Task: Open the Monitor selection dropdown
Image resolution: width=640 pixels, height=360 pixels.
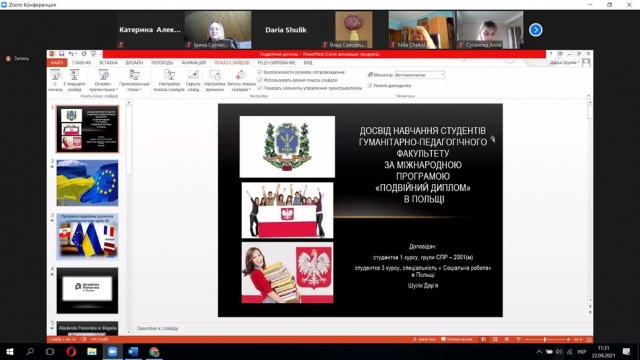Action: (x=419, y=75)
